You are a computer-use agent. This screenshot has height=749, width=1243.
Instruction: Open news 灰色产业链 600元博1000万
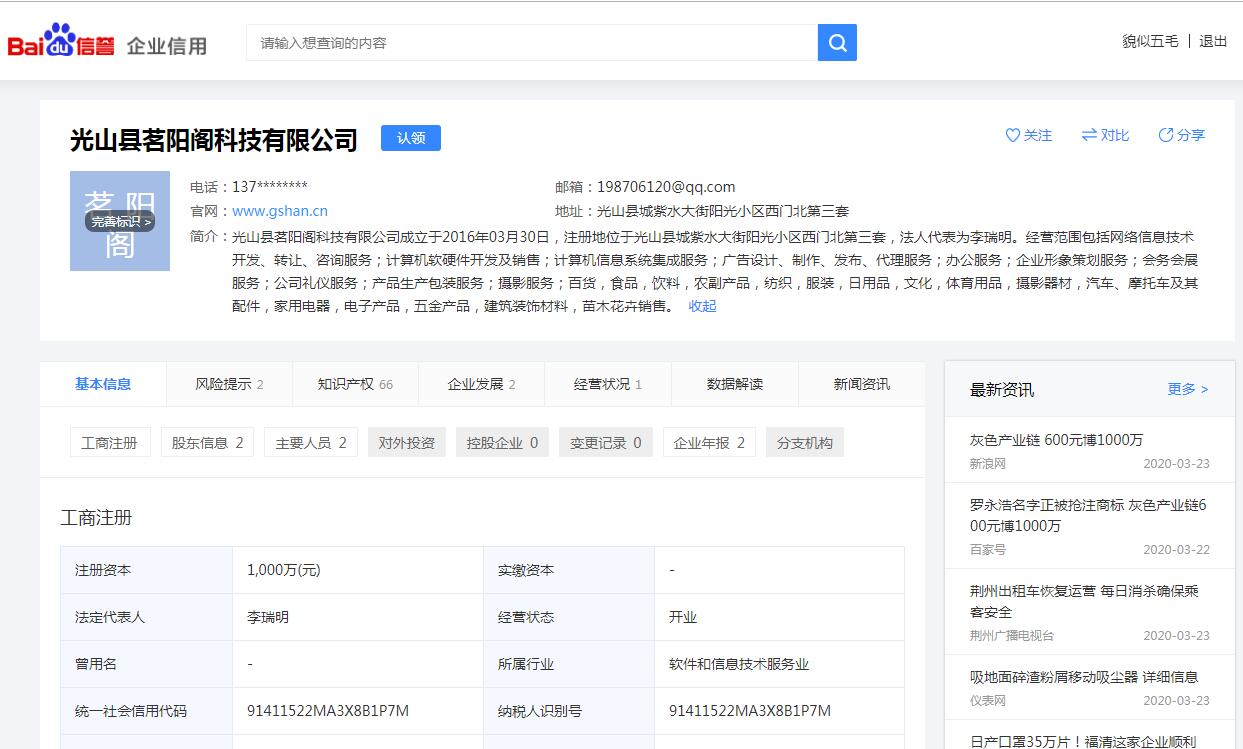[x=1056, y=440]
